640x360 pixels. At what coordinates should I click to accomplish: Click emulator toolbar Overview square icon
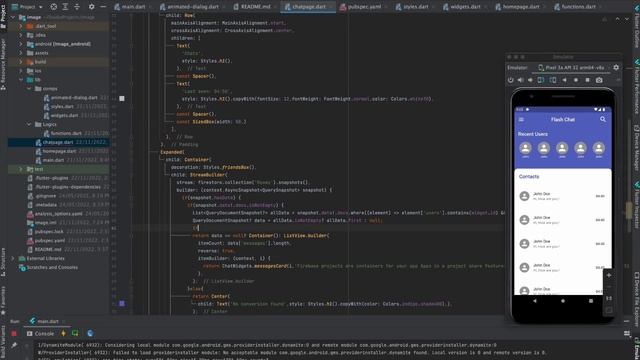(x=587, y=80)
